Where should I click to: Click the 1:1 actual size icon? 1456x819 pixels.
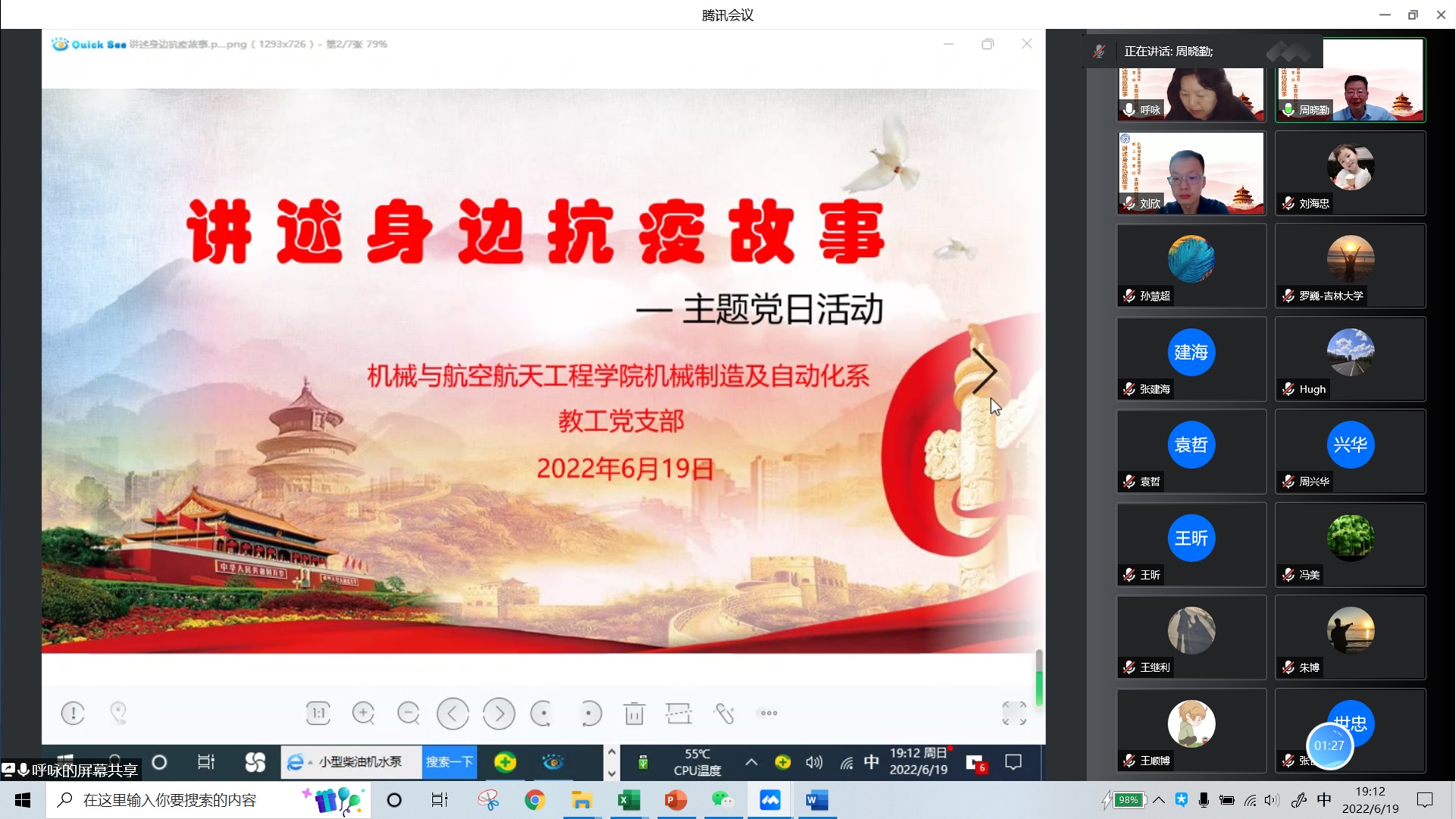click(x=318, y=713)
